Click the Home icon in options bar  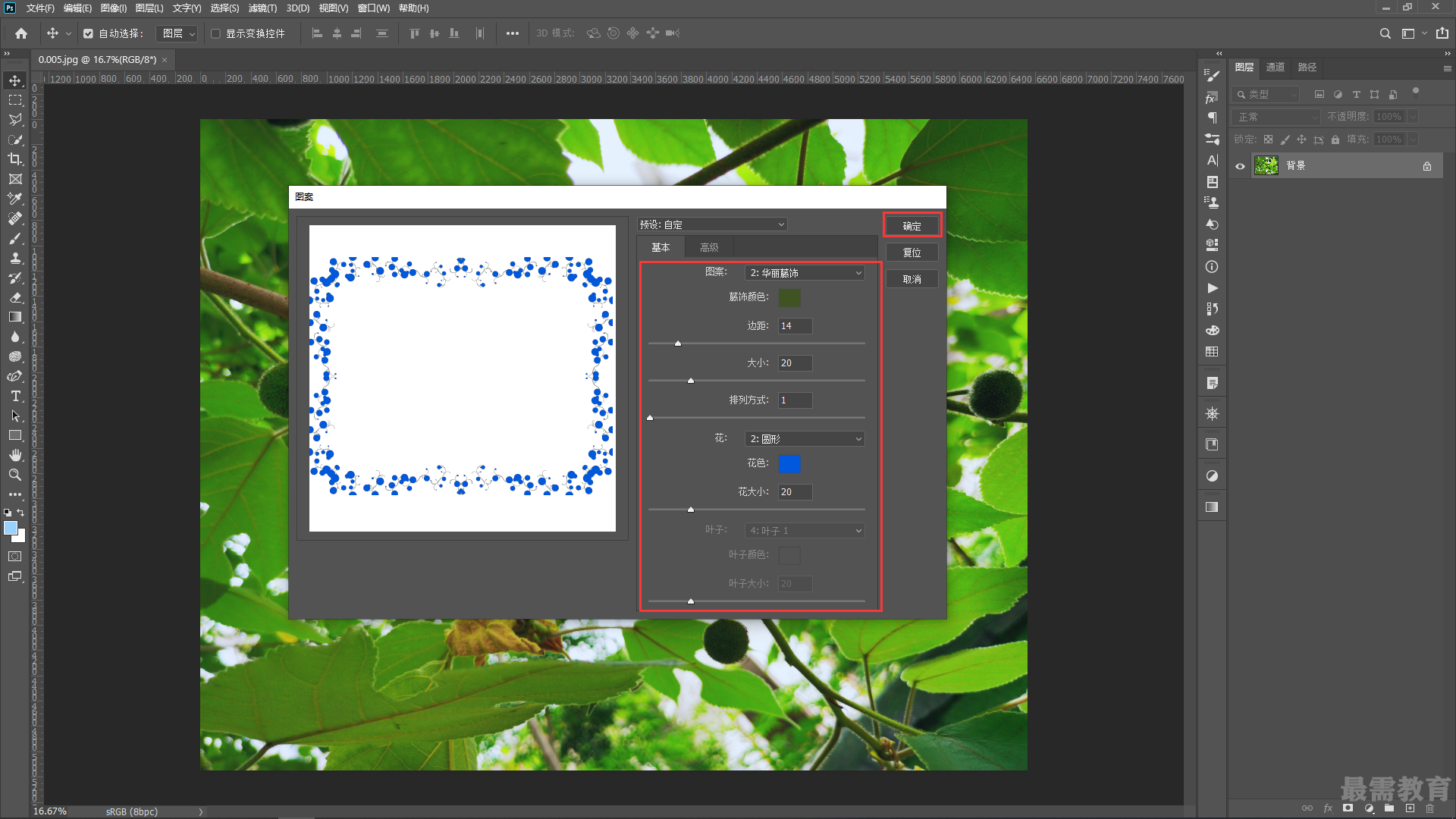click(21, 33)
